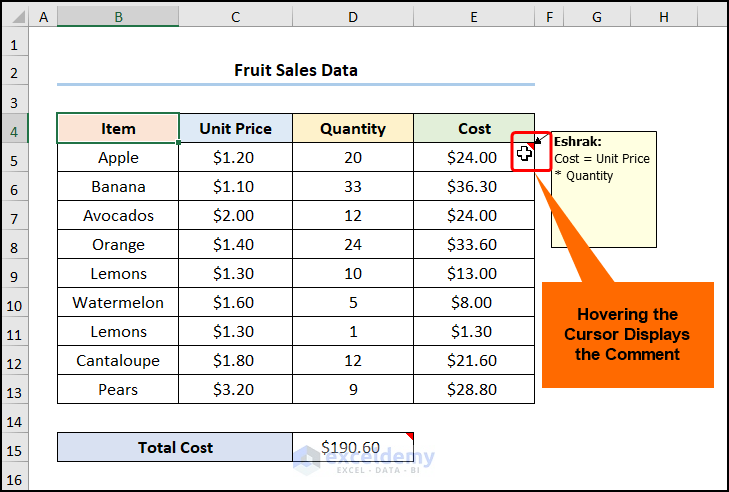Select the $28.80 cost cell
The width and height of the screenshot is (729, 492).
(474, 389)
